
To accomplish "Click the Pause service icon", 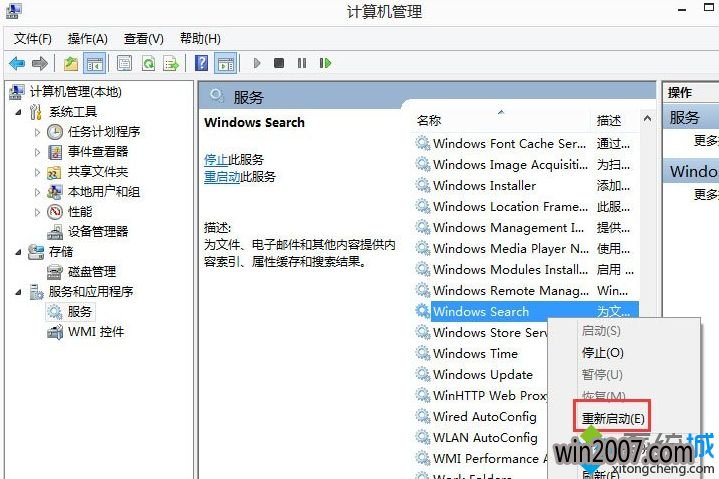I will coord(302,63).
